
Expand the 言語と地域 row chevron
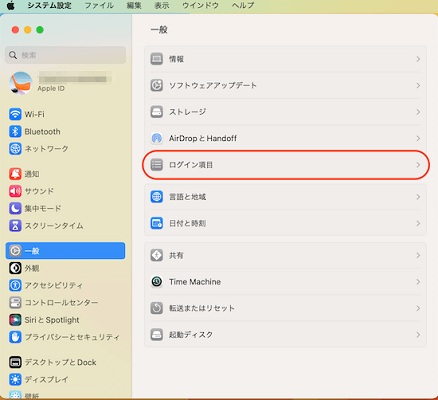point(418,197)
